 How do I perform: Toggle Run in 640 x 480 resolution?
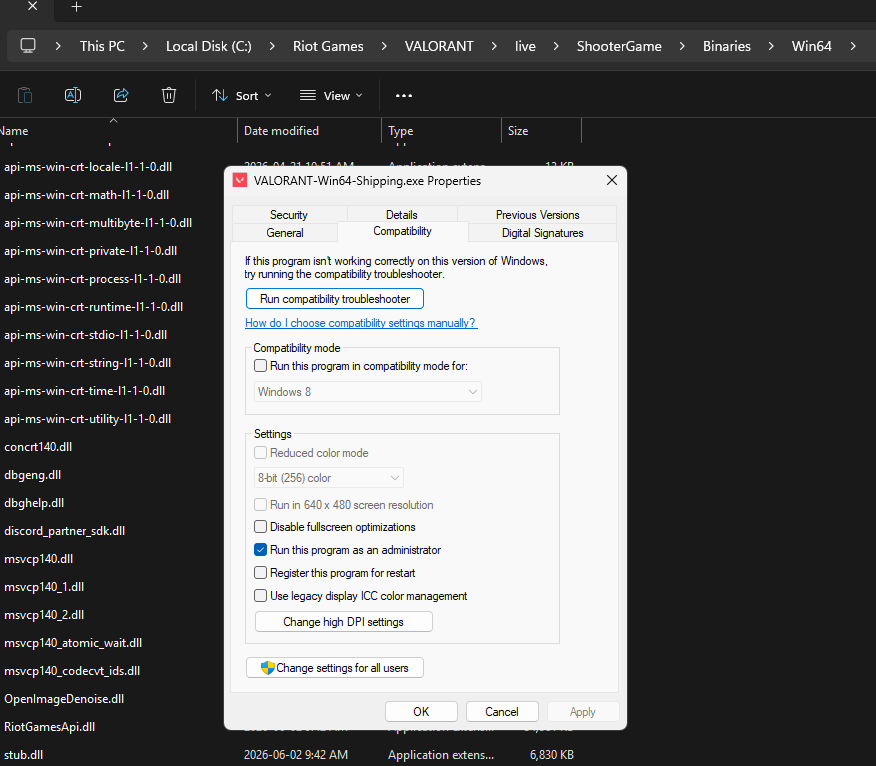click(x=260, y=505)
